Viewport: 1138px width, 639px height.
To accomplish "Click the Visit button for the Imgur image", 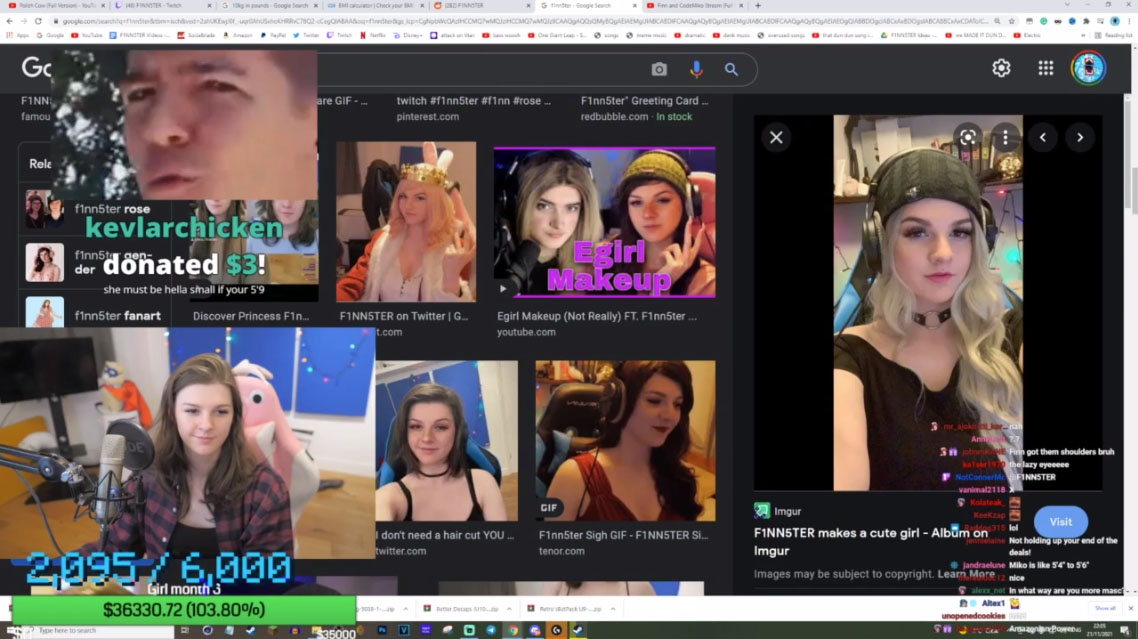I will (x=1060, y=521).
